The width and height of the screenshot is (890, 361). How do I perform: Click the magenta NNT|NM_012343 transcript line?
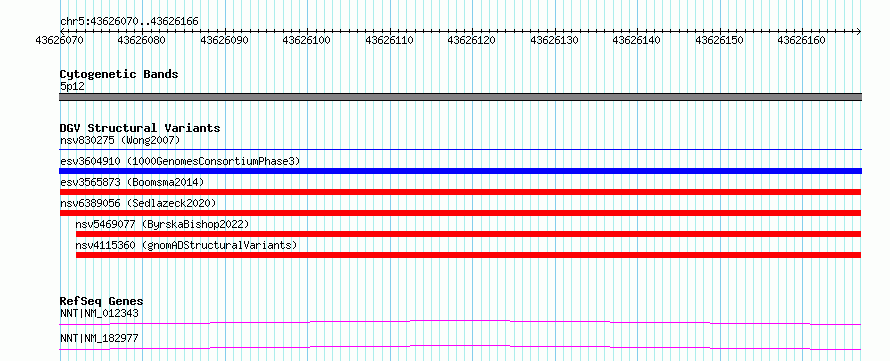click(x=460, y=322)
